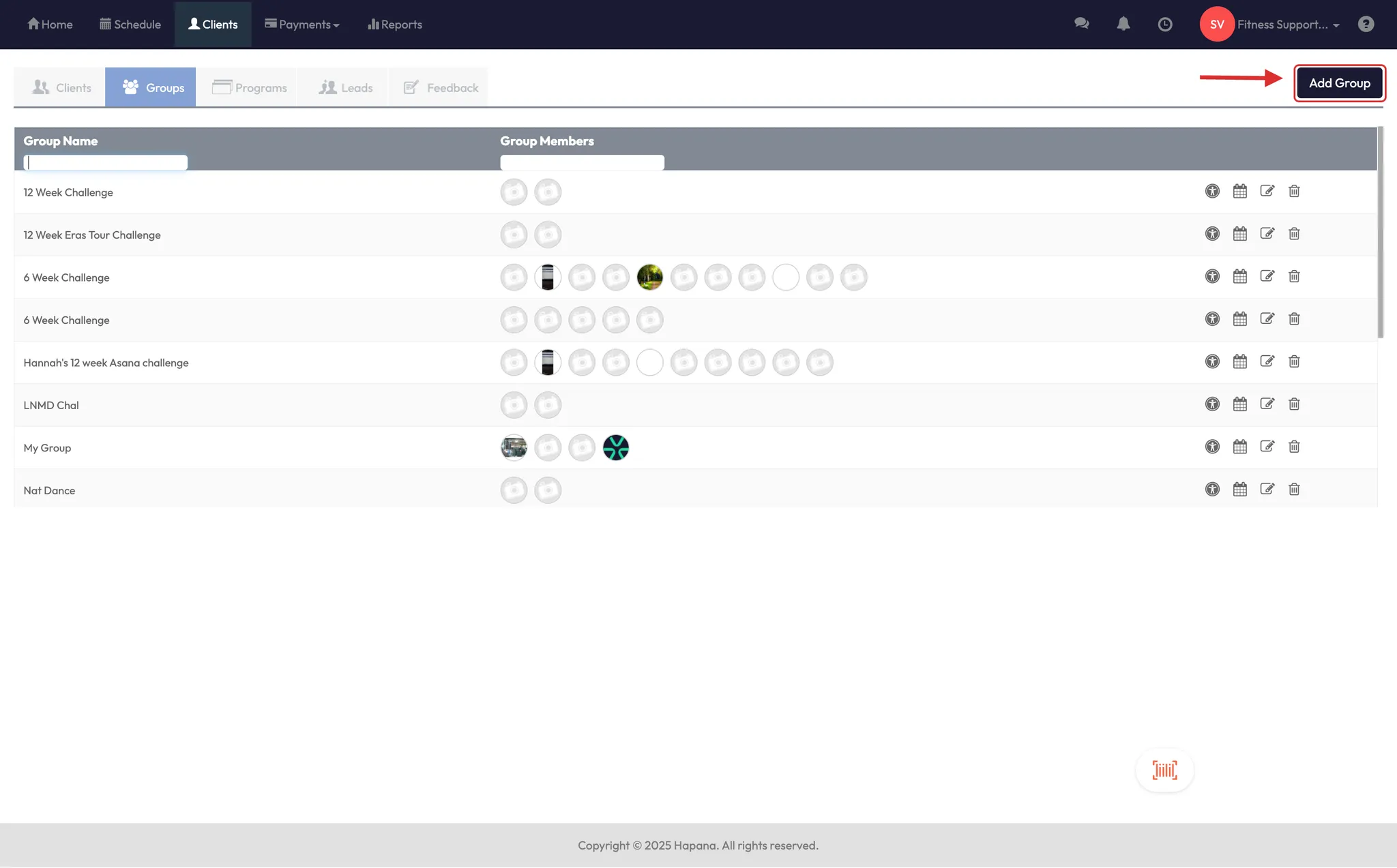The height and width of the screenshot is (868, 1397).
Task: Click the person icon for Nat Dance
Action: point(1212,490)
